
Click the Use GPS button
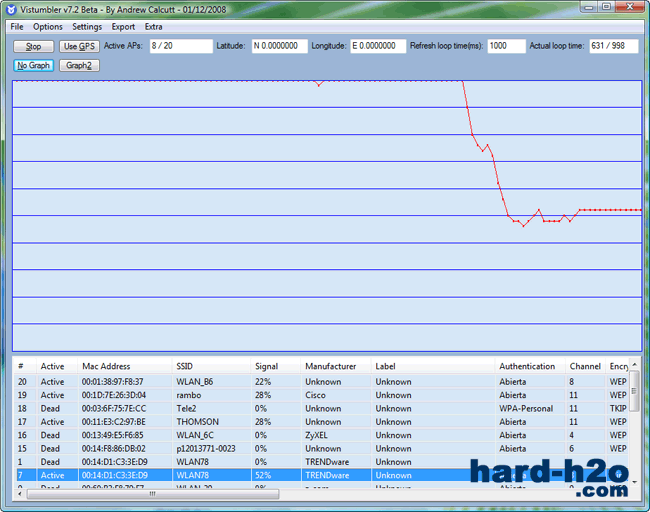[x=79, y=46]
